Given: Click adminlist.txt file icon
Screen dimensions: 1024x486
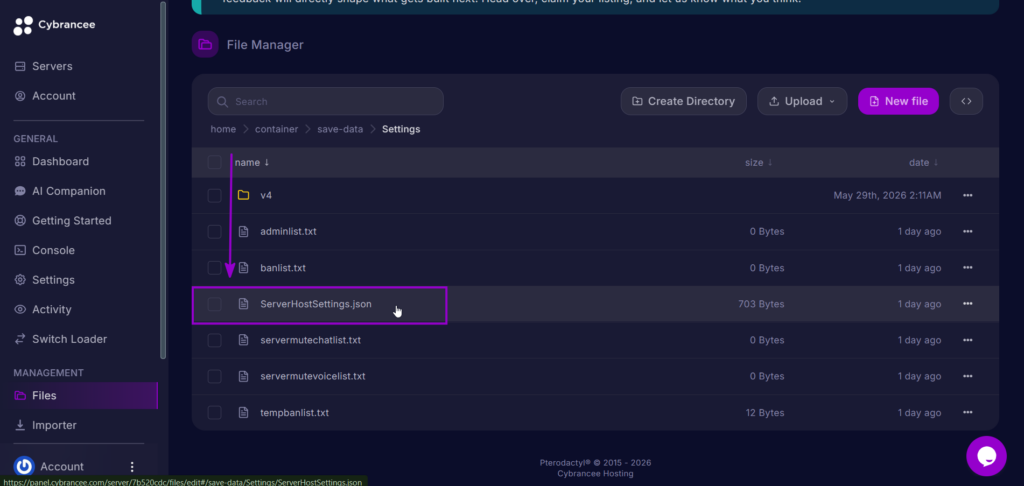Looking at the screenshot, I should (244, 231).
